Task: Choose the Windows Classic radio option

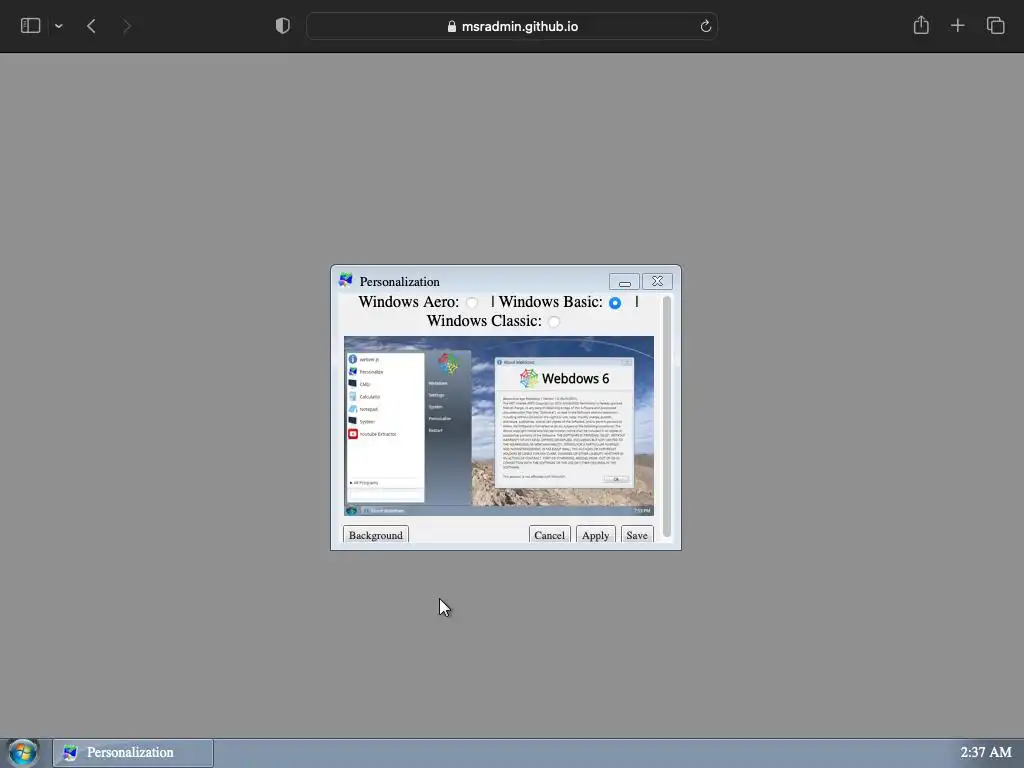Action: click(554, 321)
